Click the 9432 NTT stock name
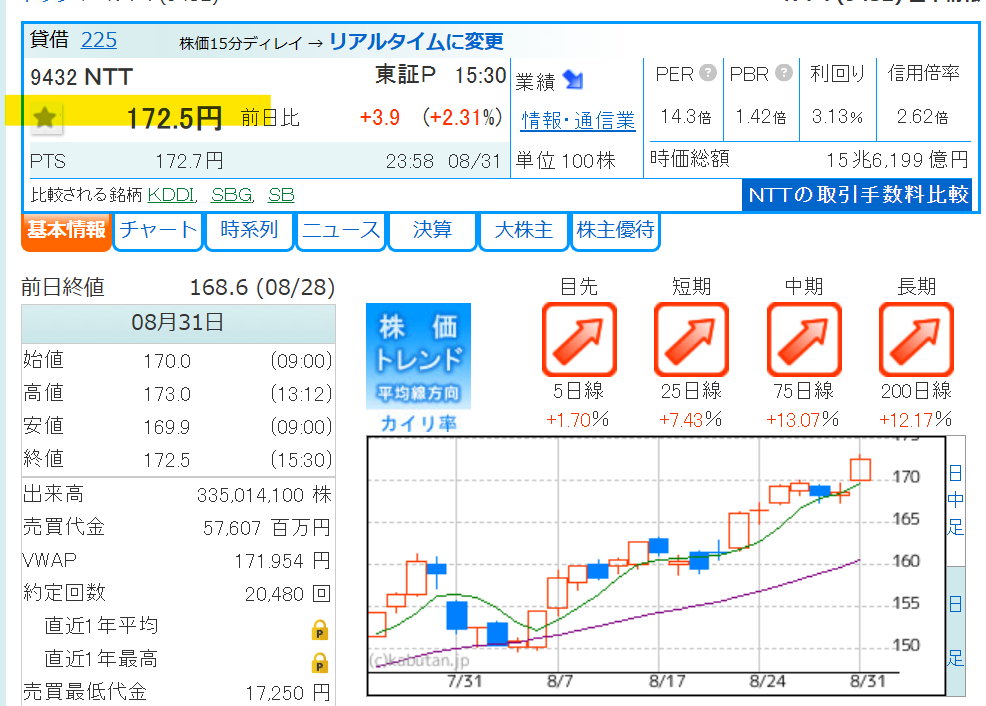 click(82, 77)
